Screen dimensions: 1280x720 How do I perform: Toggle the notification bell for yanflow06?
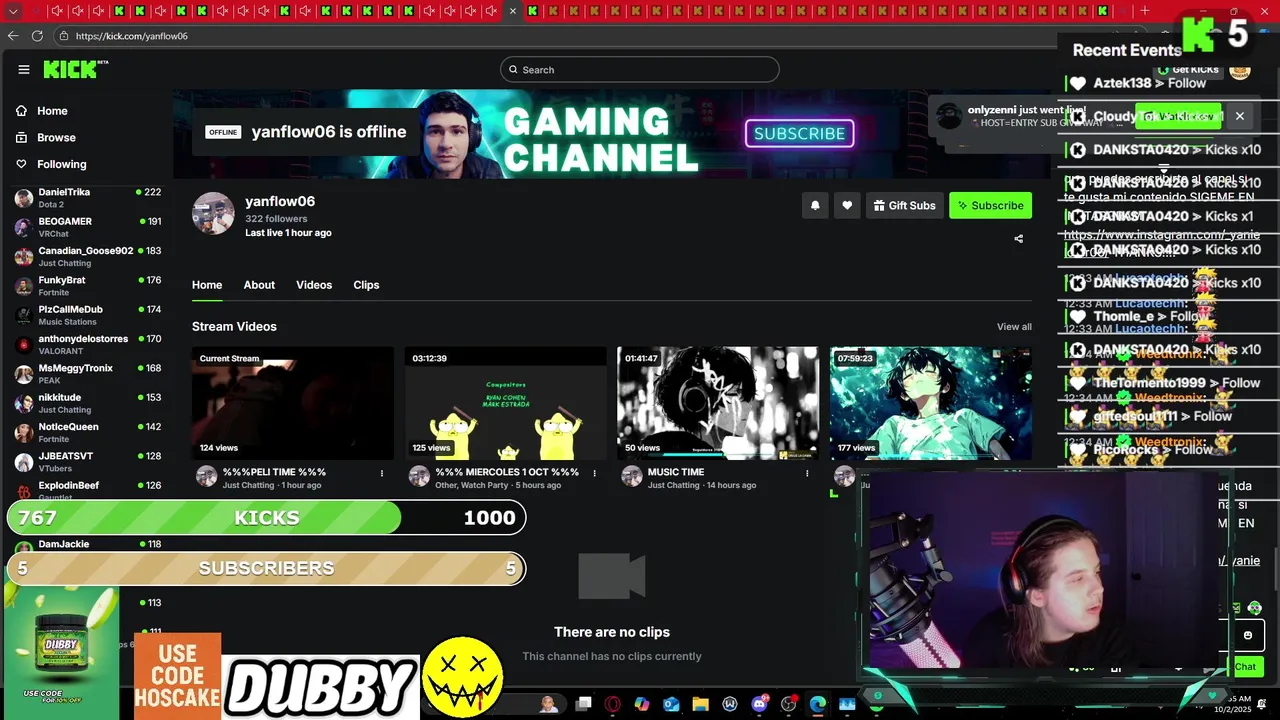(x=815, y=205)
